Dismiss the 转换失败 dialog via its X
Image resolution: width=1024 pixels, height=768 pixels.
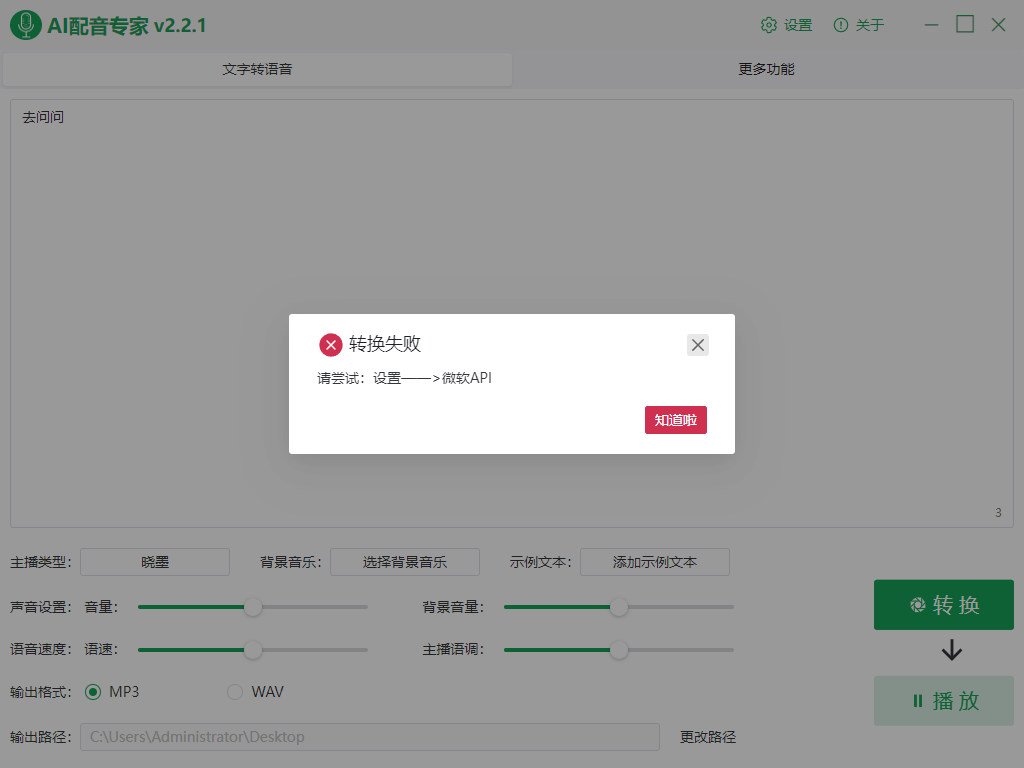pyautogui.click(x=697, y=344)
